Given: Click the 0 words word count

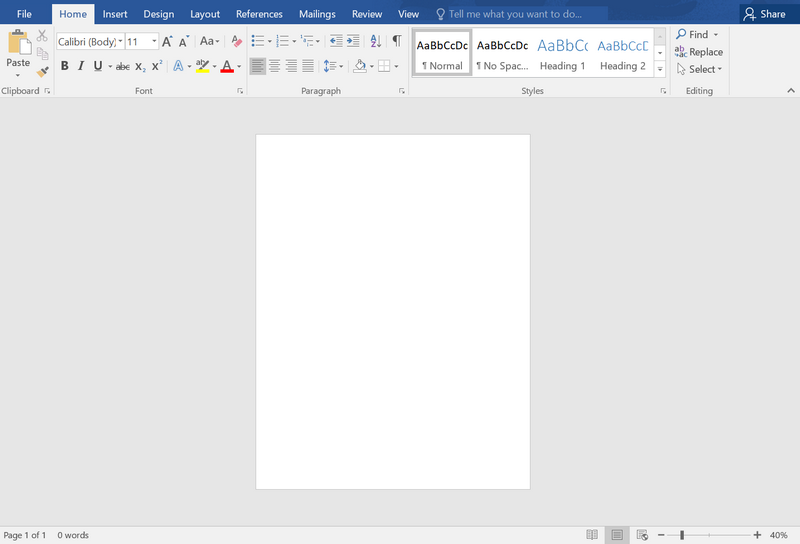Looking at the screenshot, I should [73, 535].
